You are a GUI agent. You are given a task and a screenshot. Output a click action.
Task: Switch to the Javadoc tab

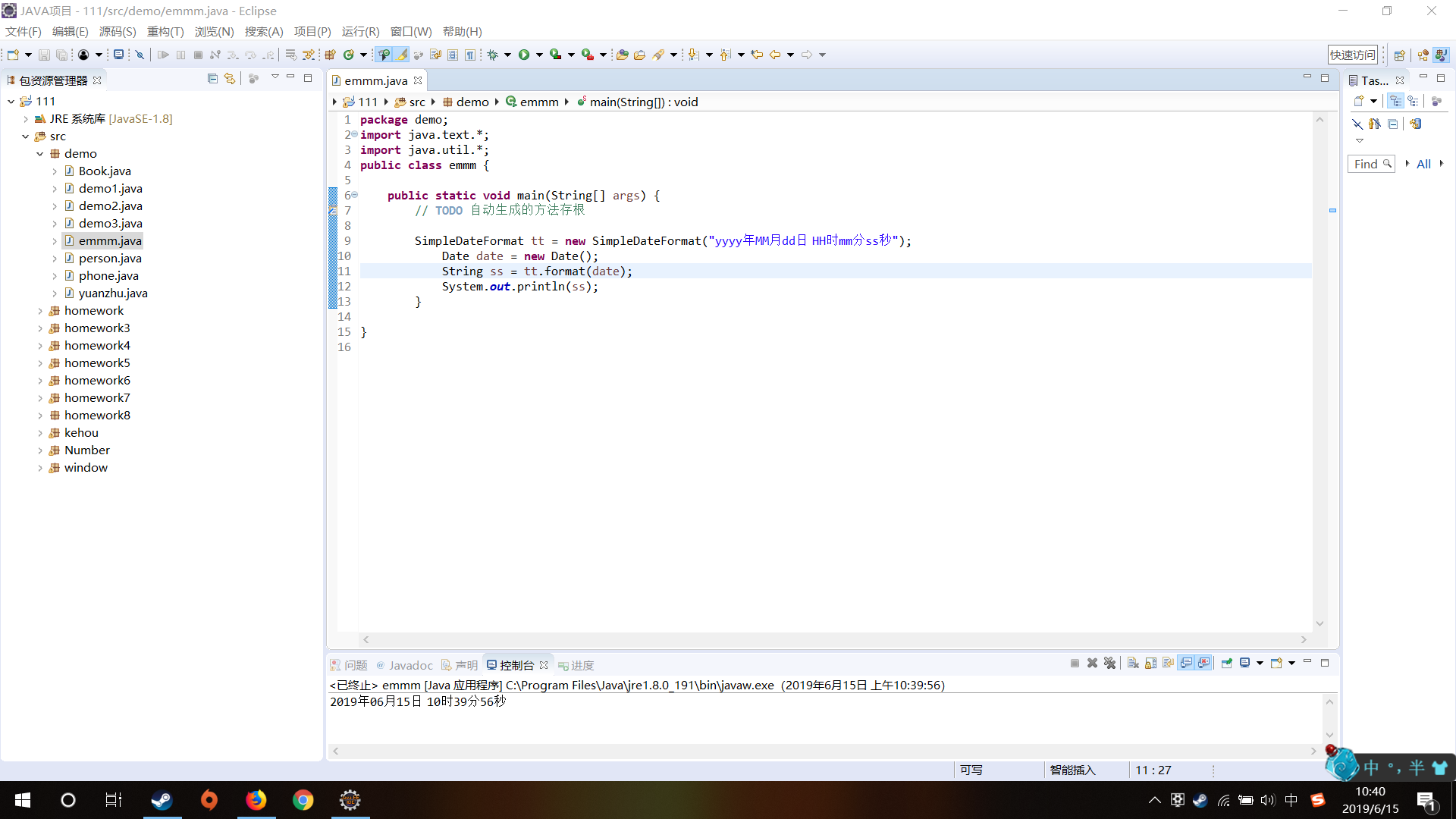(x=409, y=665)
